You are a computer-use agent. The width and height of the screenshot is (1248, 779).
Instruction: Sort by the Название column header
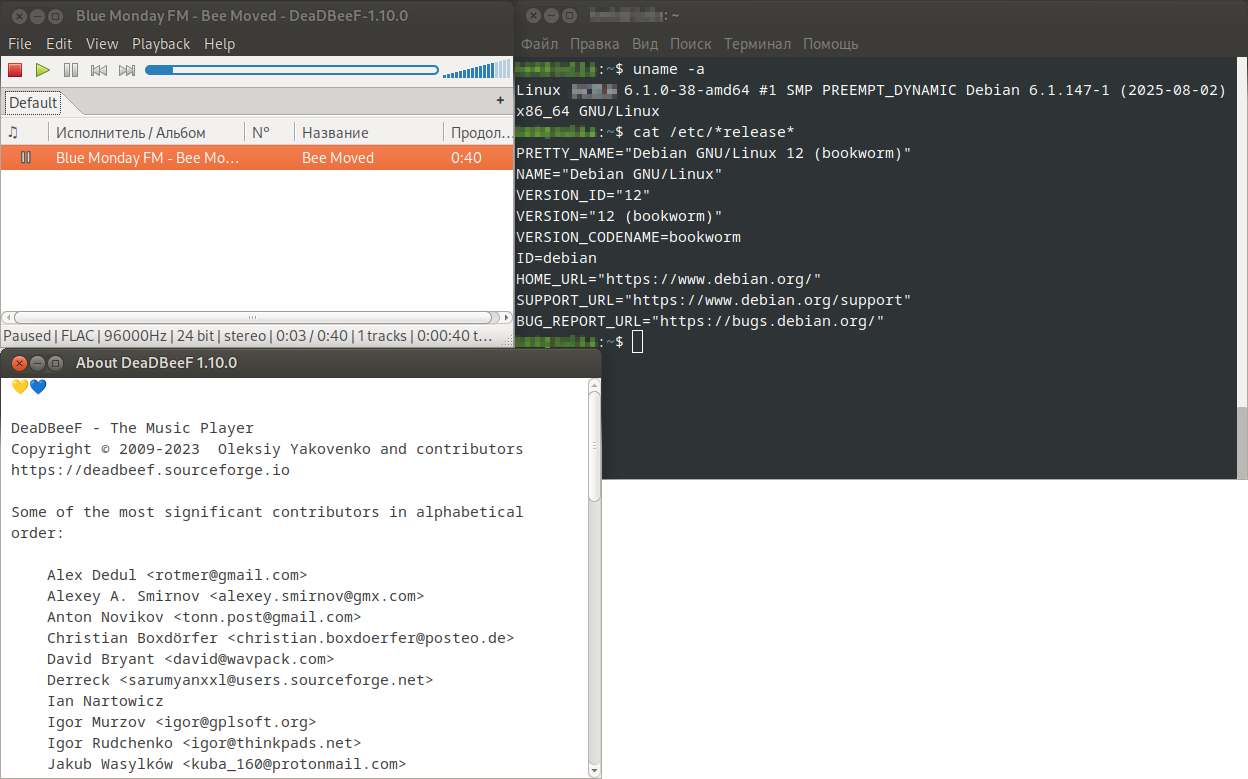point(369,132)
